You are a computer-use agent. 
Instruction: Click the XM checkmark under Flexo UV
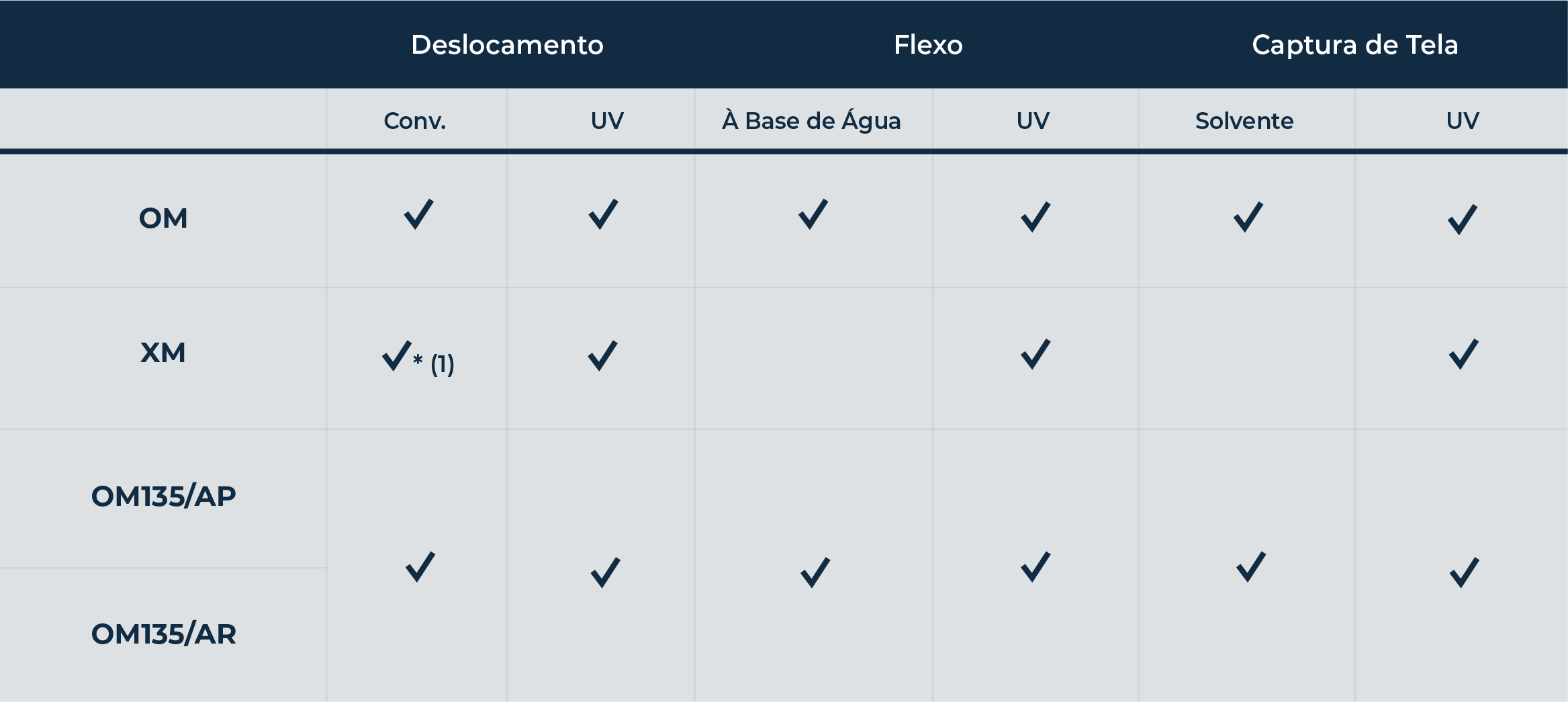[1035, 355]
